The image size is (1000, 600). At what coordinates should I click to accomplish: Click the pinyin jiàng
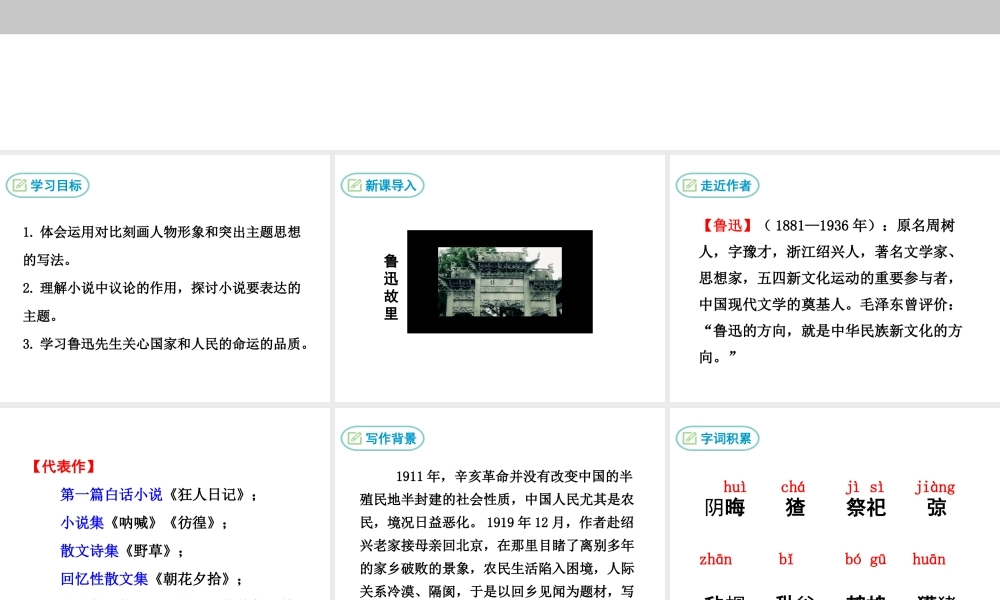point(934,488)
